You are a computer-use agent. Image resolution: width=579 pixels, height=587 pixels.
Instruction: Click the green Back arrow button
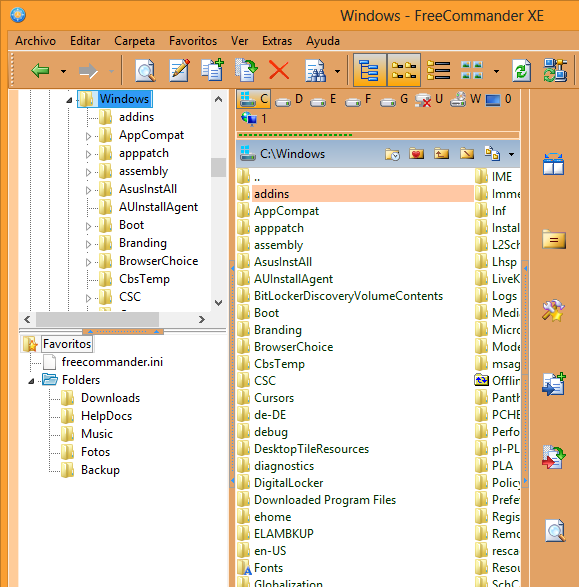pyautogui.click(x=40, y=70)
